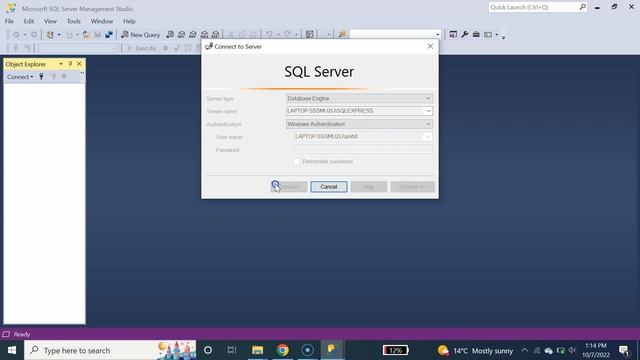This screenshot has height=360, width=640.
Task: Click the Cortana circle icon on taskbar
Action: click(208, 350)
